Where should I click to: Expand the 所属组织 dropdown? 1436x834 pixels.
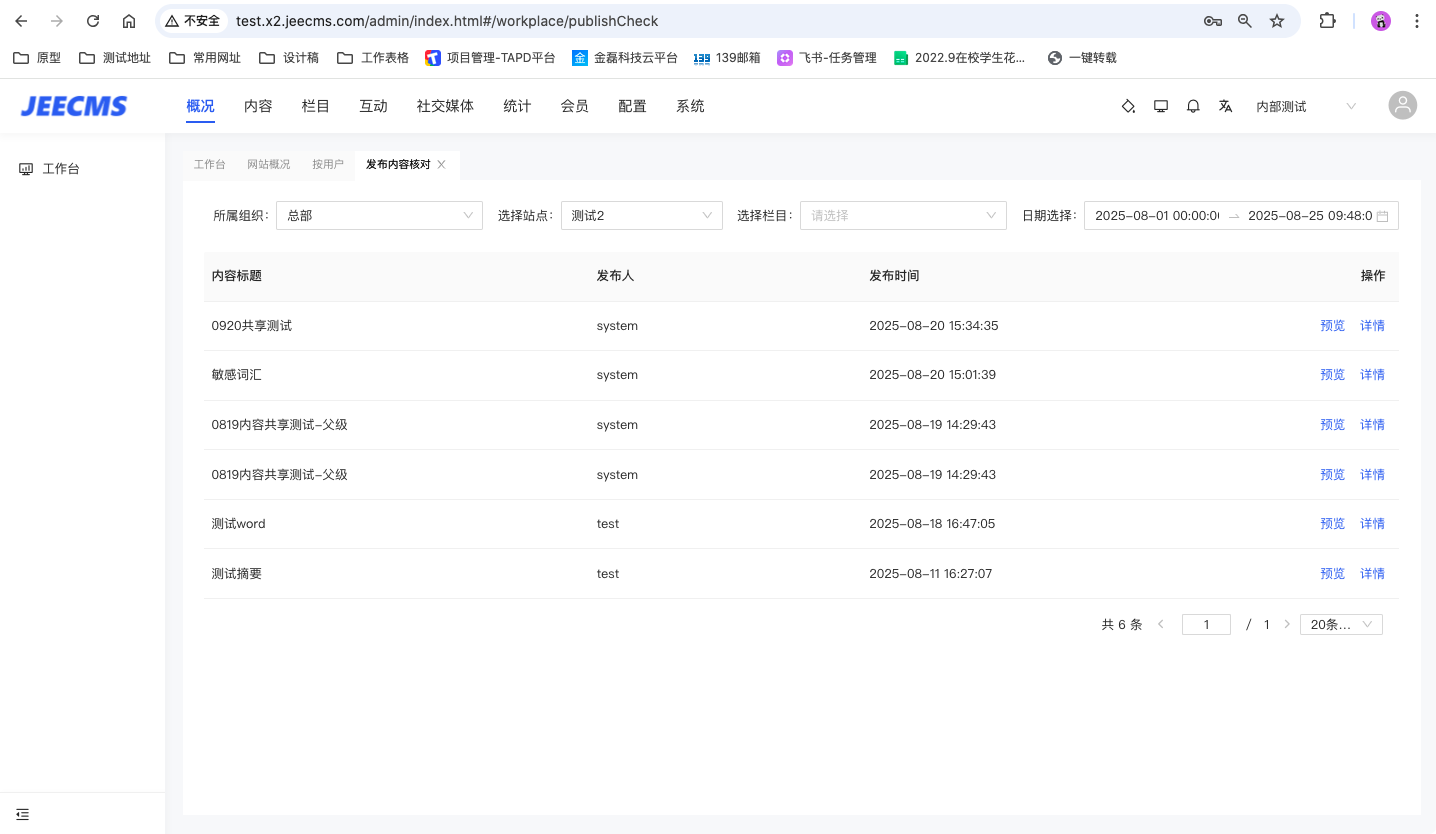(x=379, y=216)
